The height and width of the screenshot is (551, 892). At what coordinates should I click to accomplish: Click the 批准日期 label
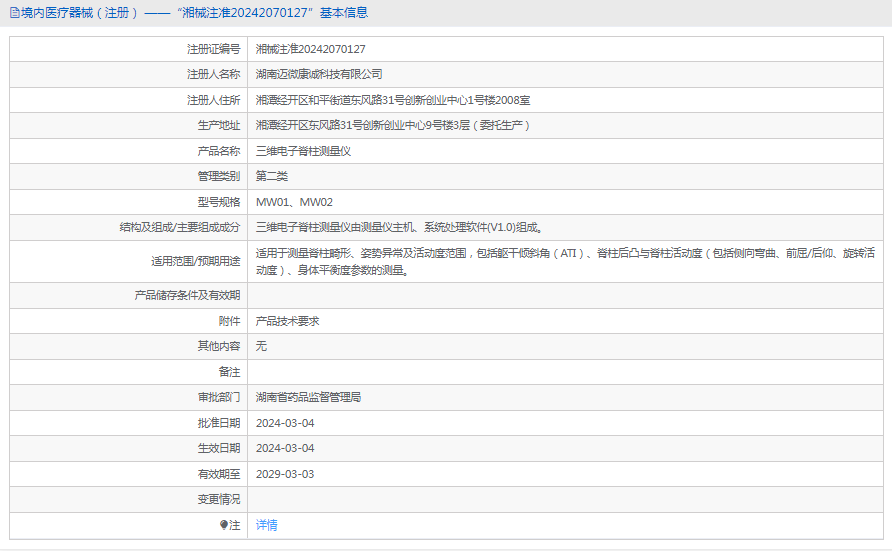click(219, 423)
